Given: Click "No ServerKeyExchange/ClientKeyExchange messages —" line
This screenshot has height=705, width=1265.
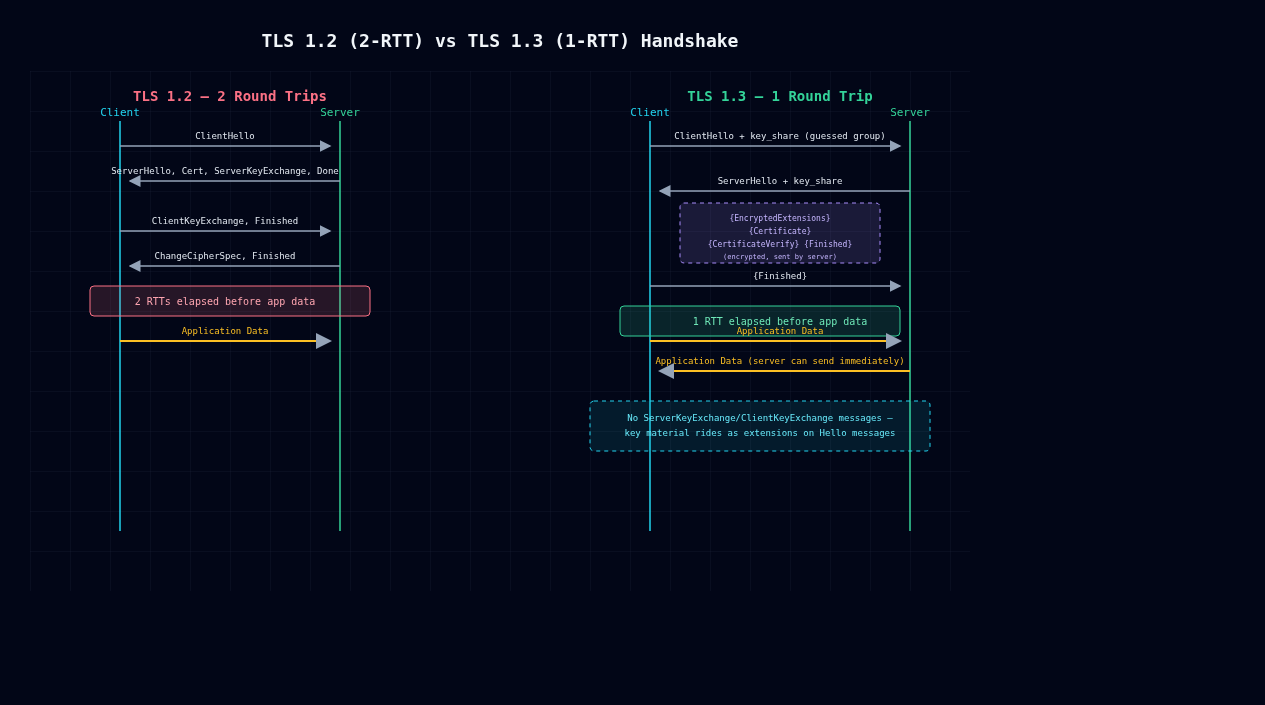Looking at the screenshot, I should click(760, 418).
